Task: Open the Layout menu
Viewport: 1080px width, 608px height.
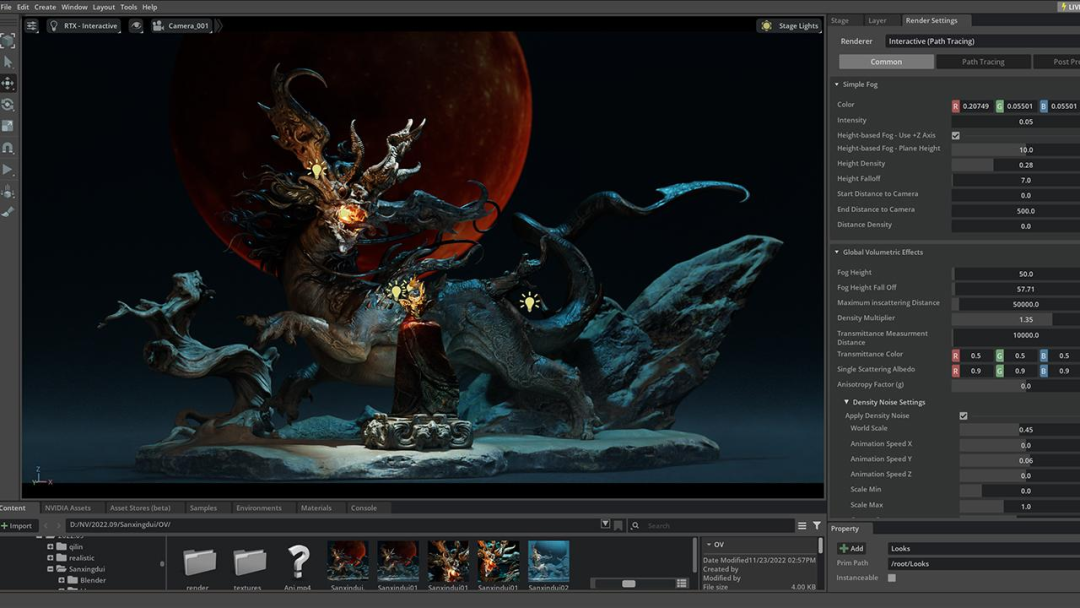Action: [x=104, y=7]
